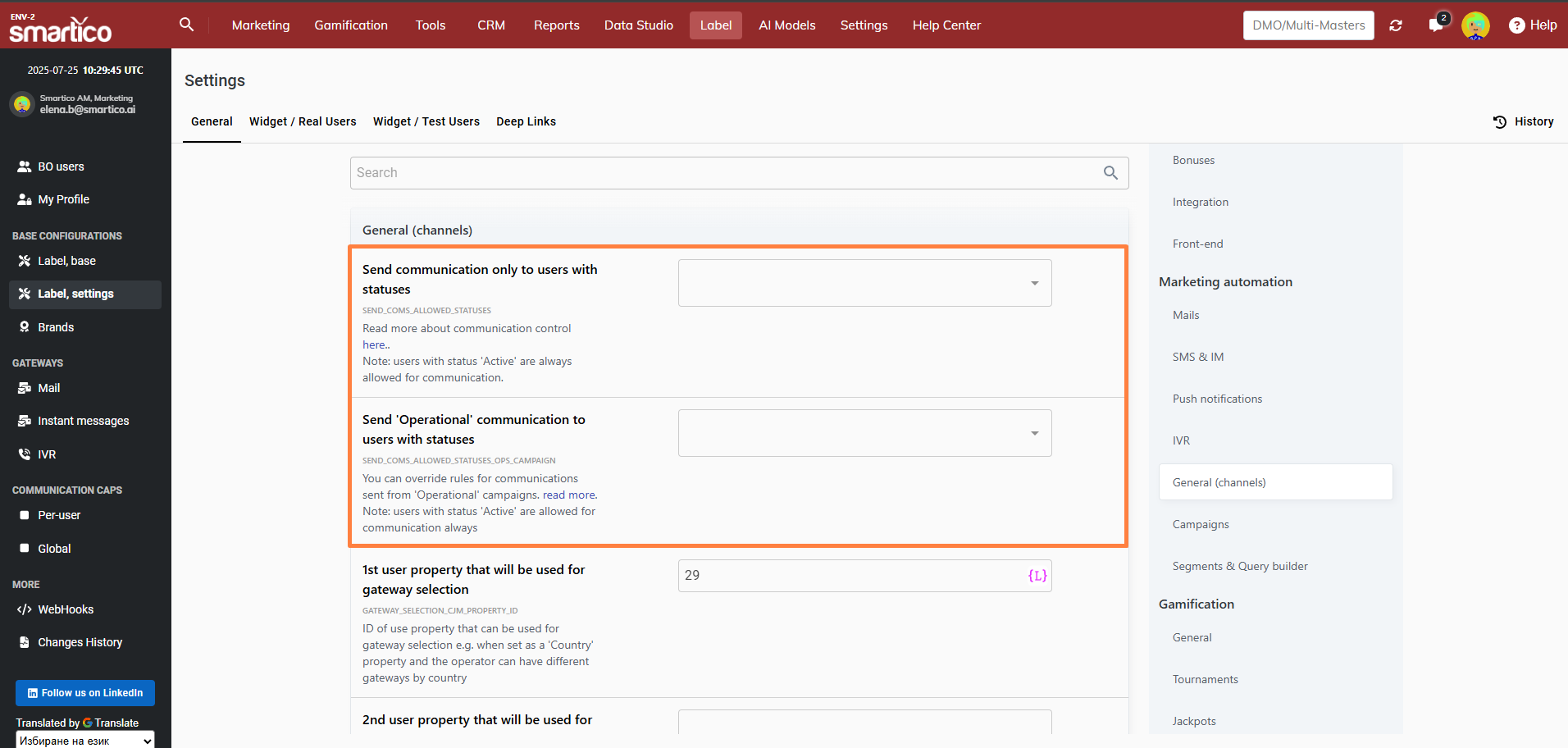Open the chat notifications icon with badge

1436,25
